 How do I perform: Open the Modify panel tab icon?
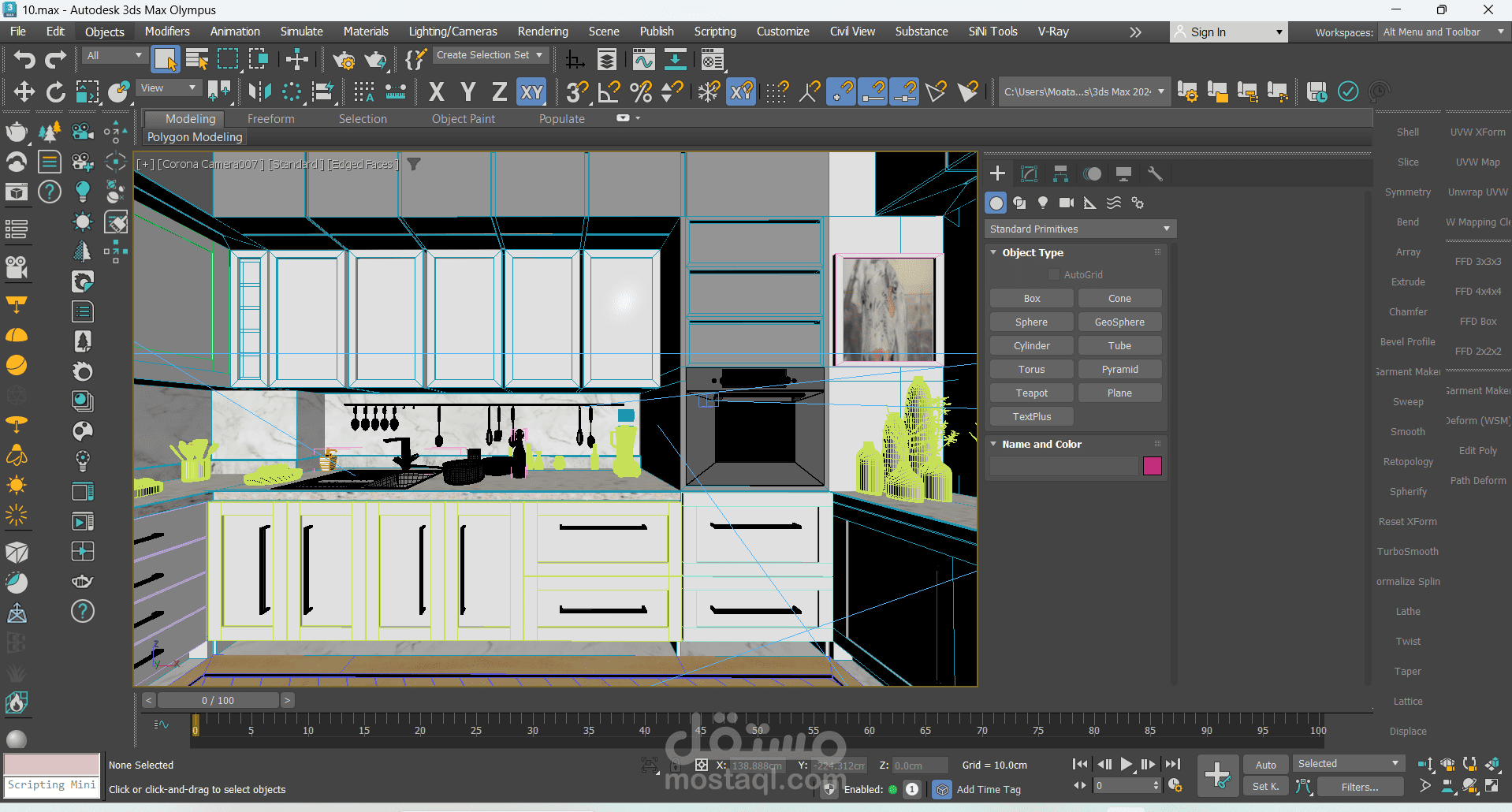1029,173
